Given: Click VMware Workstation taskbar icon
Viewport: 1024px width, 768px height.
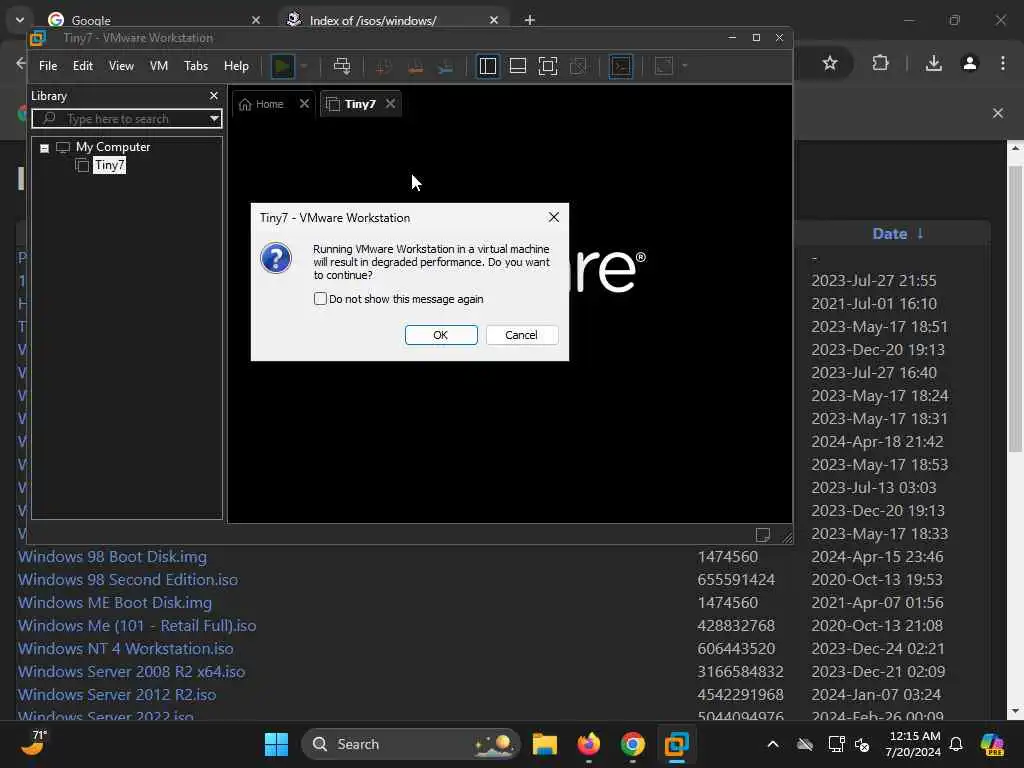Looking at the screenshot, I should (677, 744).
